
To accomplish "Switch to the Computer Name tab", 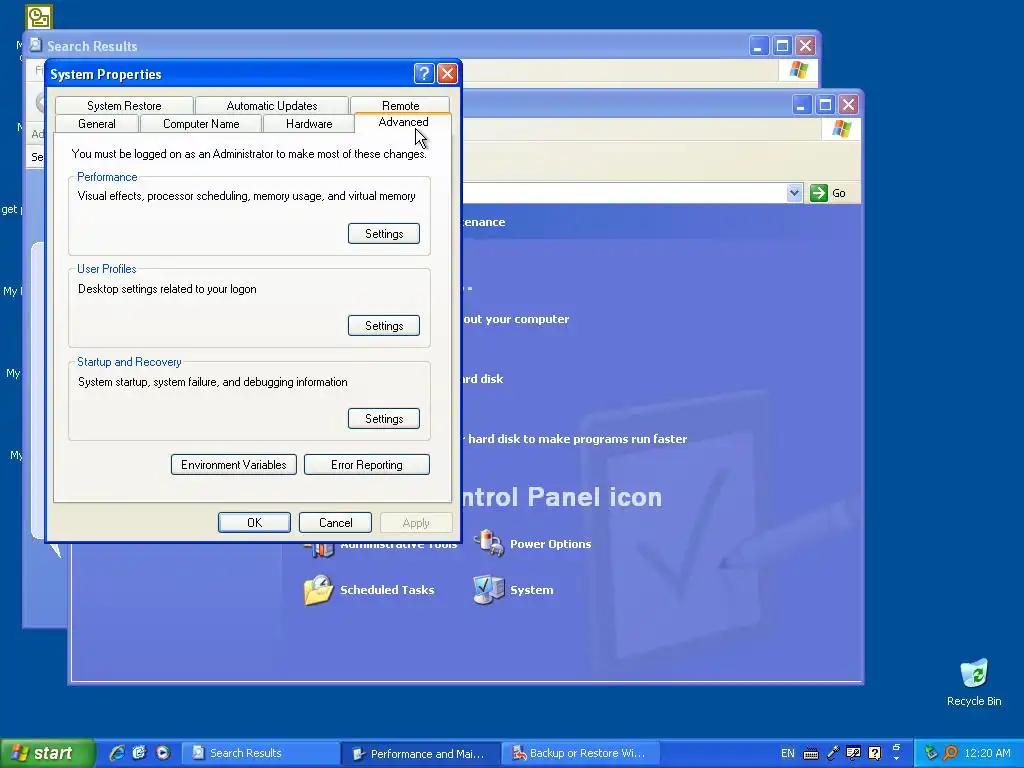I will (x=201, y=123).
